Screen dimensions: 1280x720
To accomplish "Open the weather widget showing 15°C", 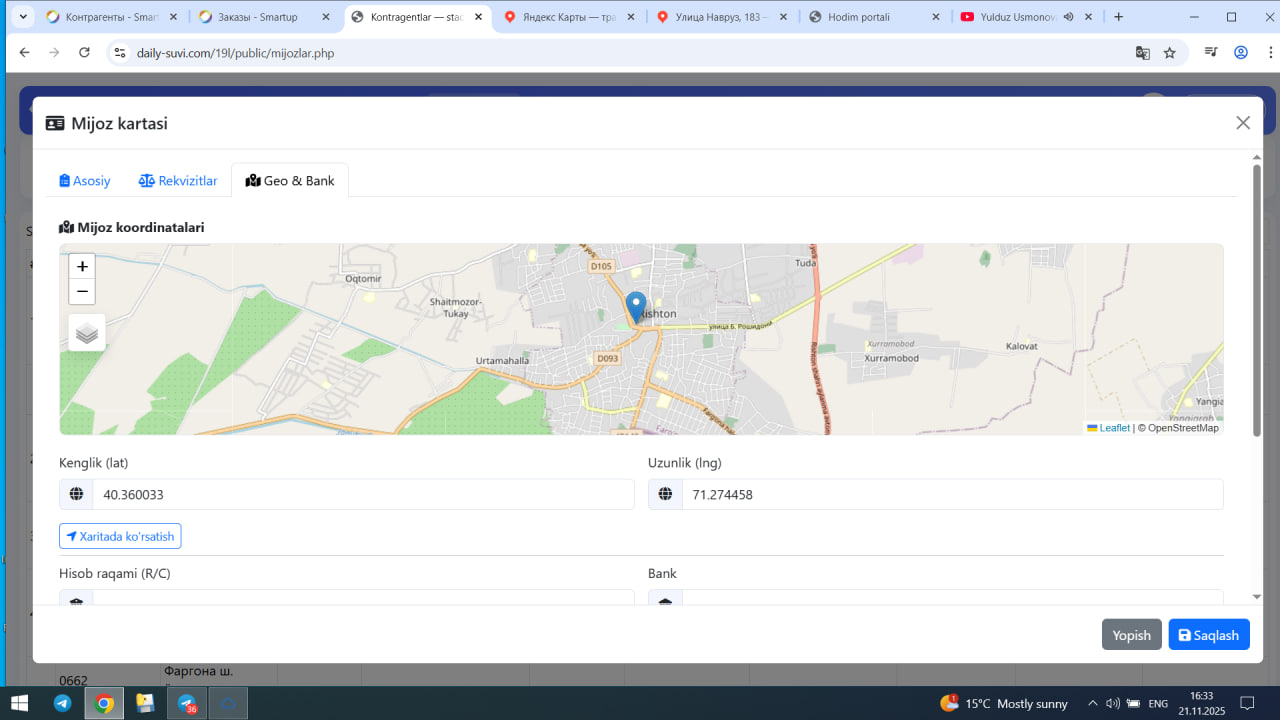I will coord(1004,704).
